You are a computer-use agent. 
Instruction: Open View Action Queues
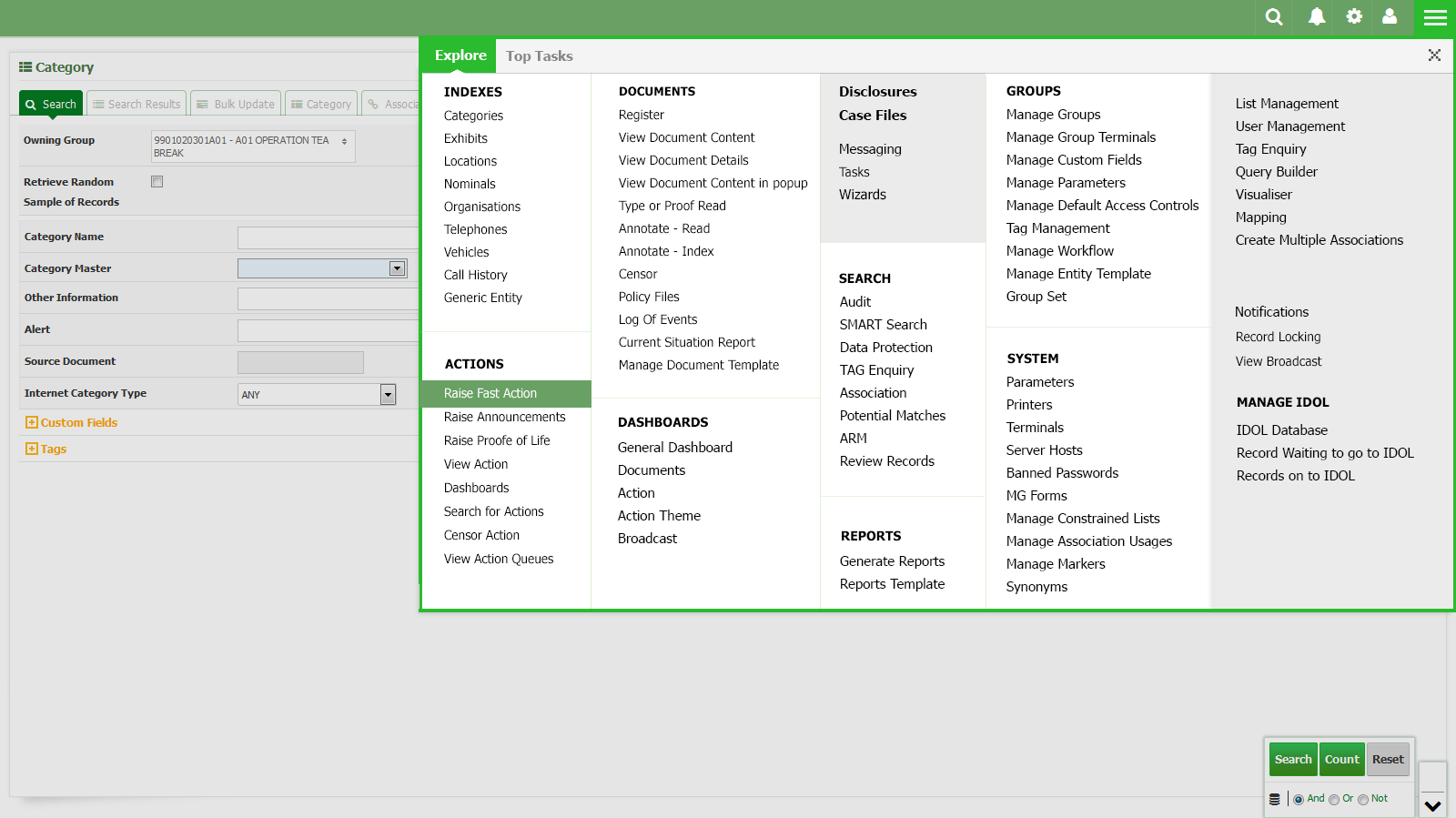tap(499, 559)
